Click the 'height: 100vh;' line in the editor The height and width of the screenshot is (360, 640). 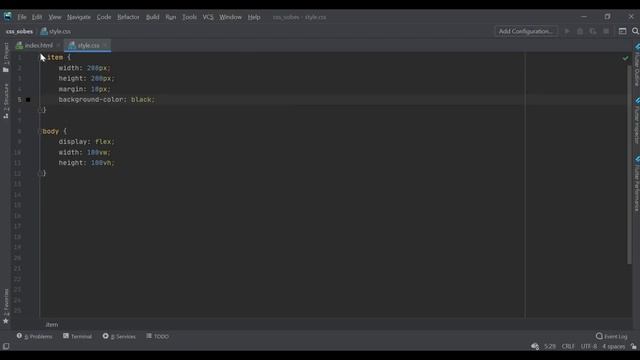[87, 162]
